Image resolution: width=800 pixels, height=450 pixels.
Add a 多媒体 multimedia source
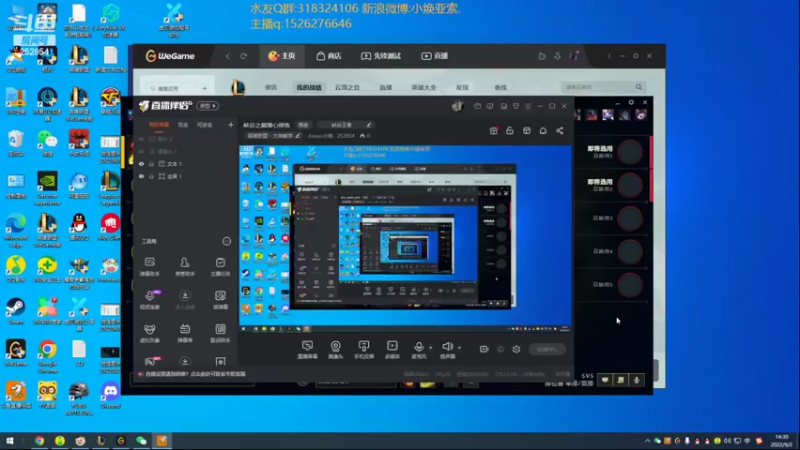point(392,349)
